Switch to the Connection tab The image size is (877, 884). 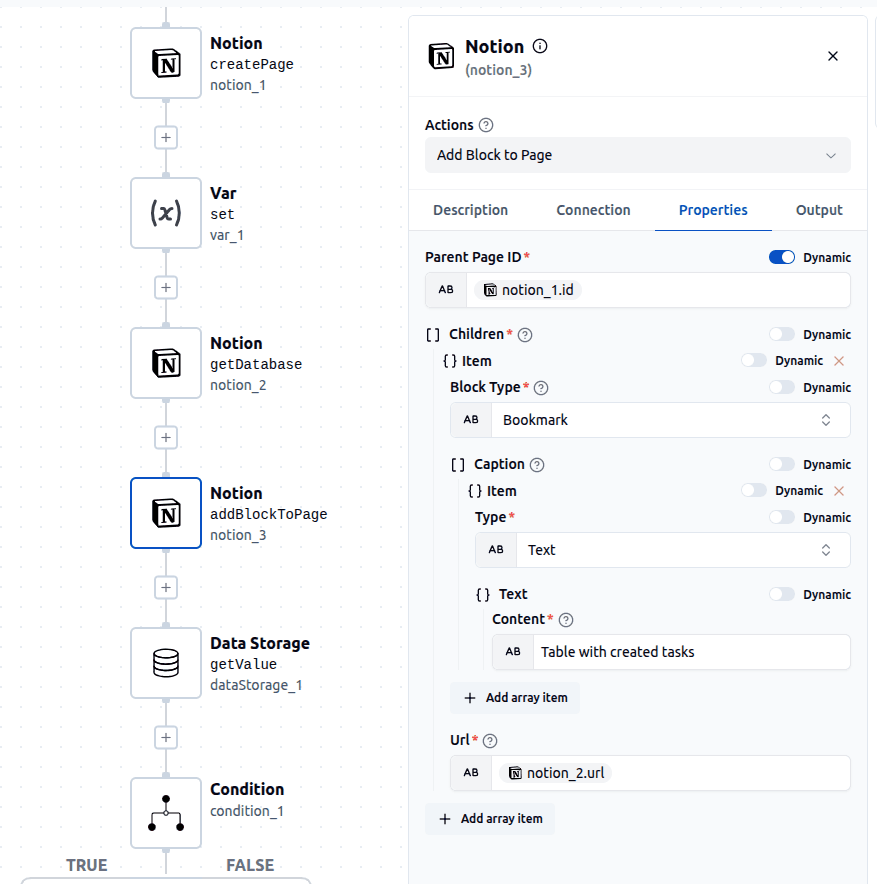pyautogui.click(x=593, y=210)
